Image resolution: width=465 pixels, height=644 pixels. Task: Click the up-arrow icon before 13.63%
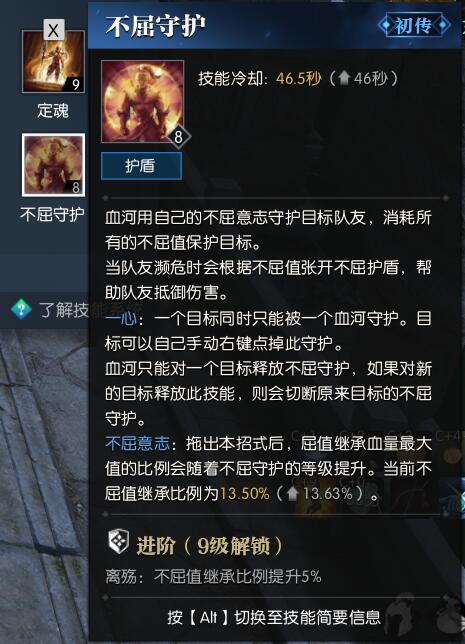[292, 493]
